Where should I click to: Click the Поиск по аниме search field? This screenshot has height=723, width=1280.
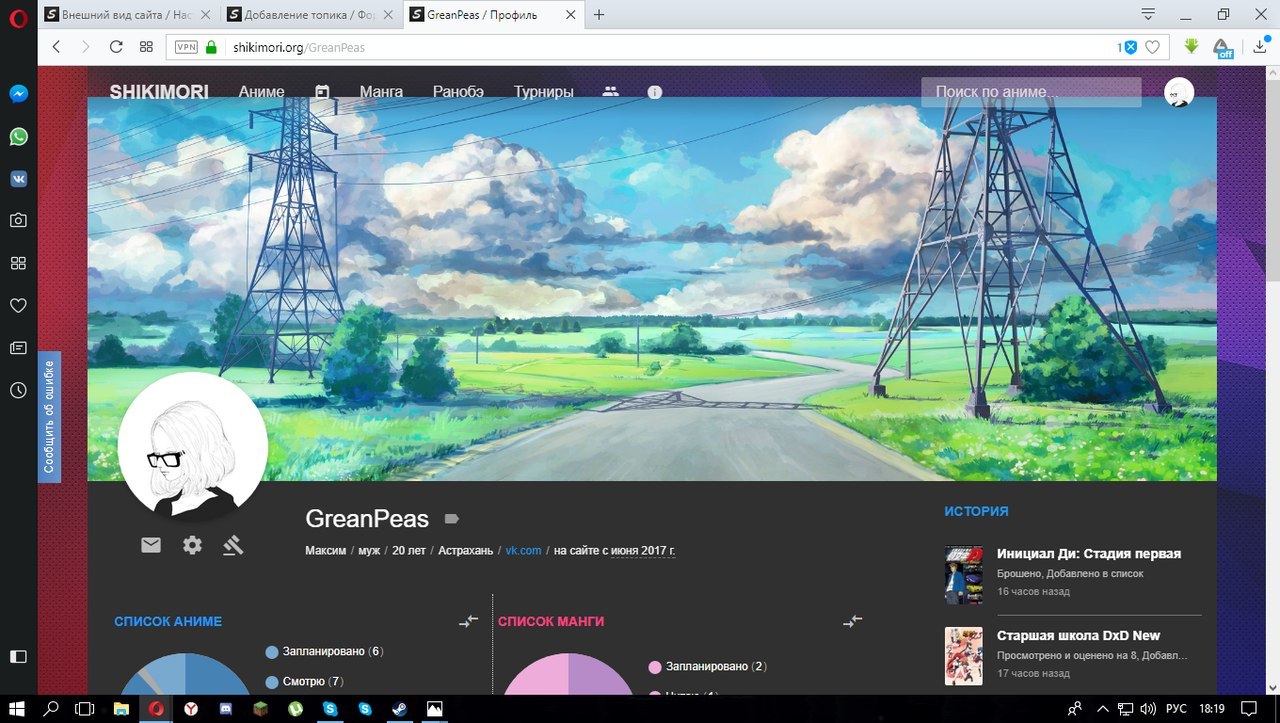tap(1031, 92)
